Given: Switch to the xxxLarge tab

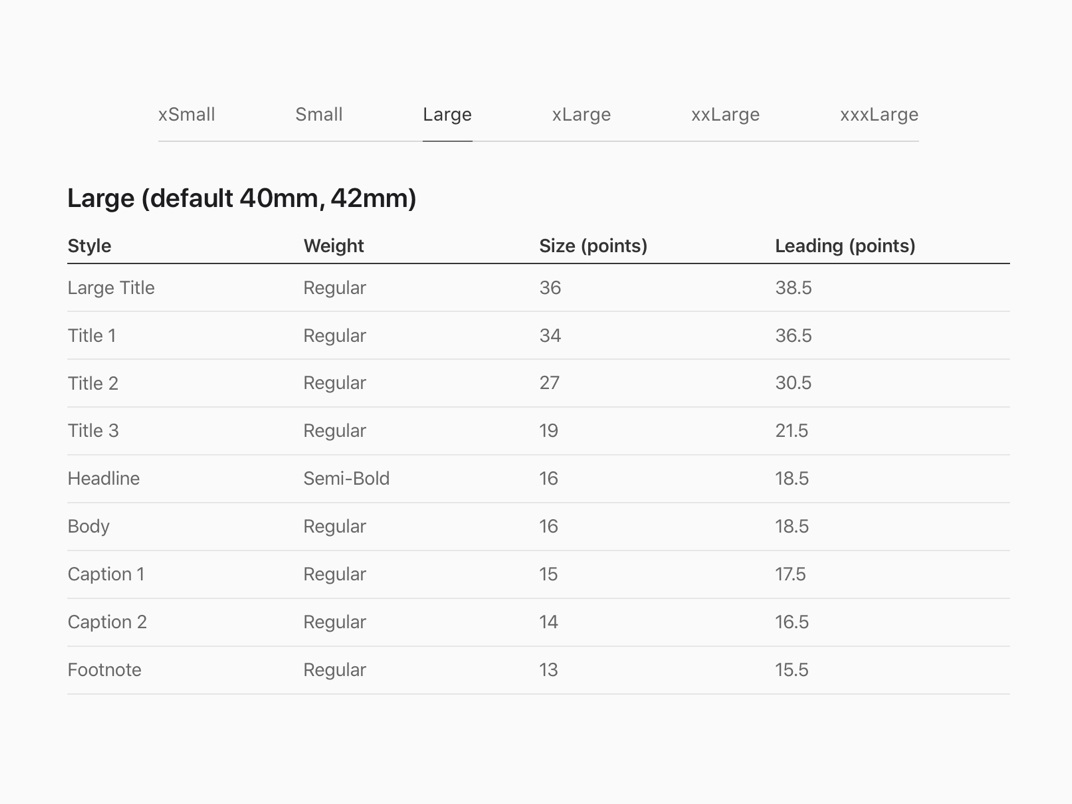Looking at the screenshot, I should [879, 115].
